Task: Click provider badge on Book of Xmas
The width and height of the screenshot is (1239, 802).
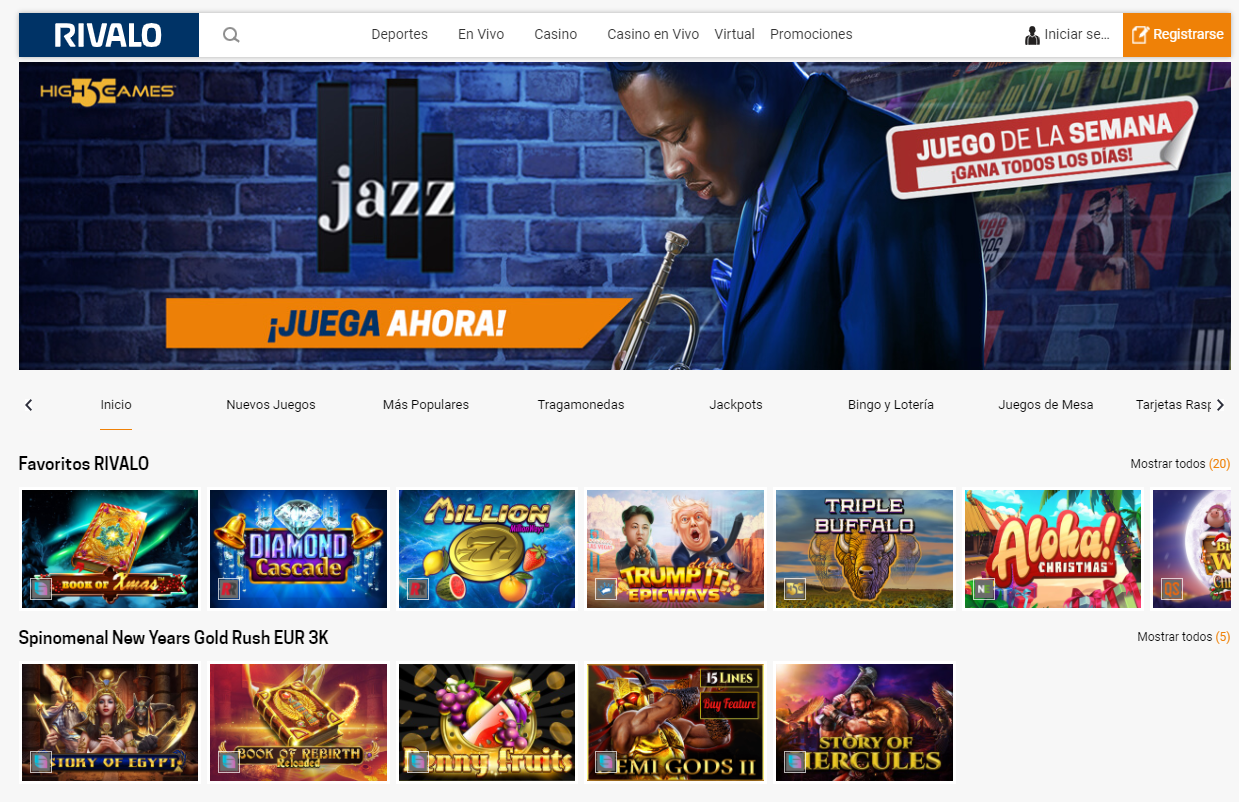Action: pyautogui.click(x=41, y=589)
